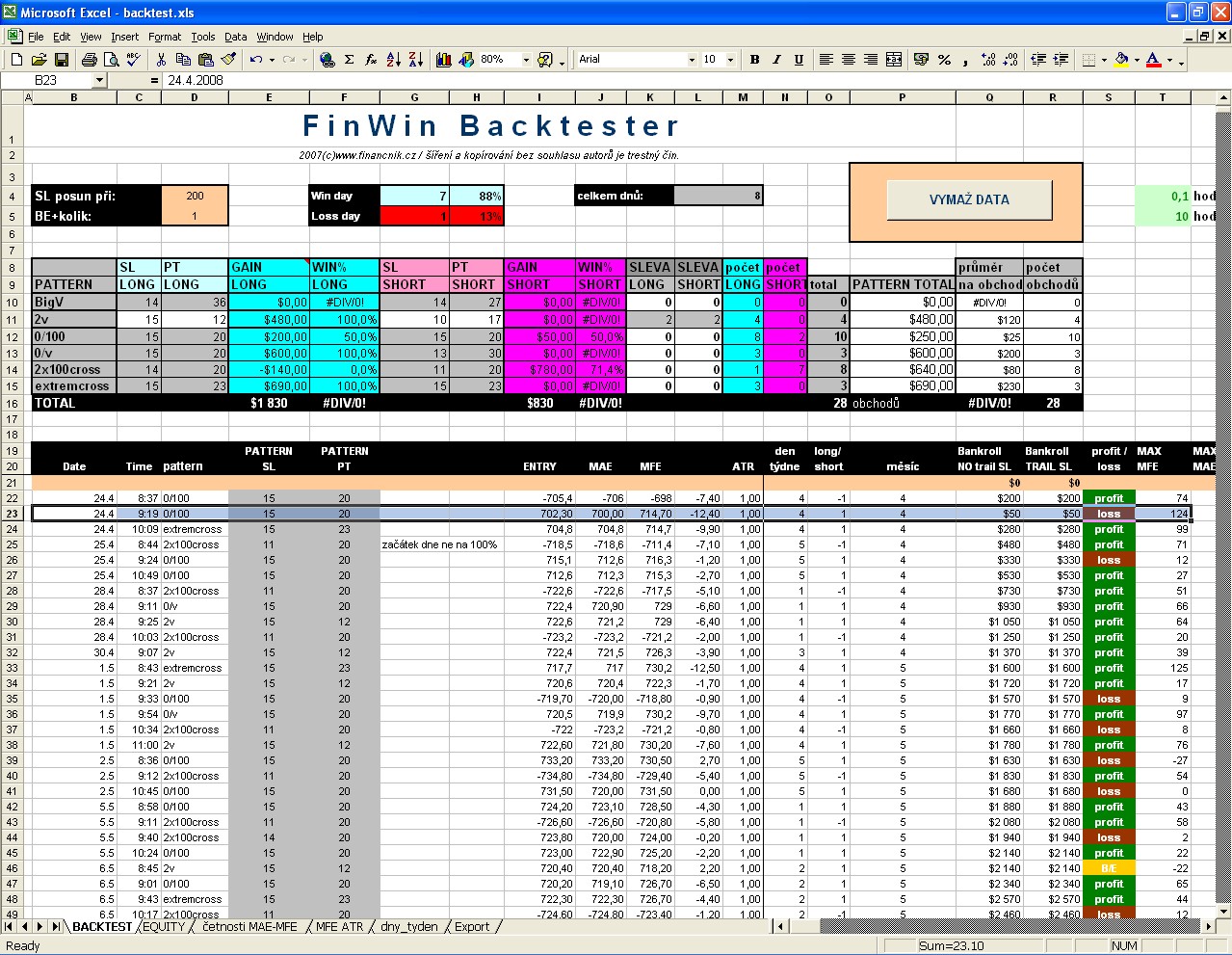Switch to the EQUITY sheet tab
The height and width of the screenshot is (955, 1232).
pyautogui.click(x=164, y=927)
